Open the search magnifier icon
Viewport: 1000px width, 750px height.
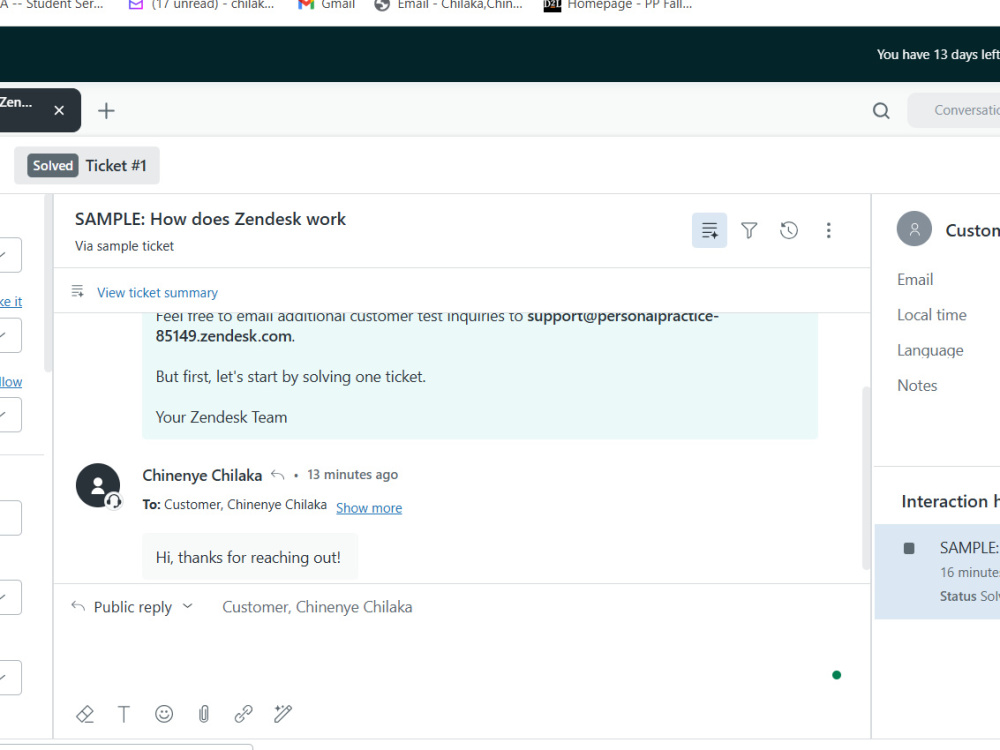881,111
